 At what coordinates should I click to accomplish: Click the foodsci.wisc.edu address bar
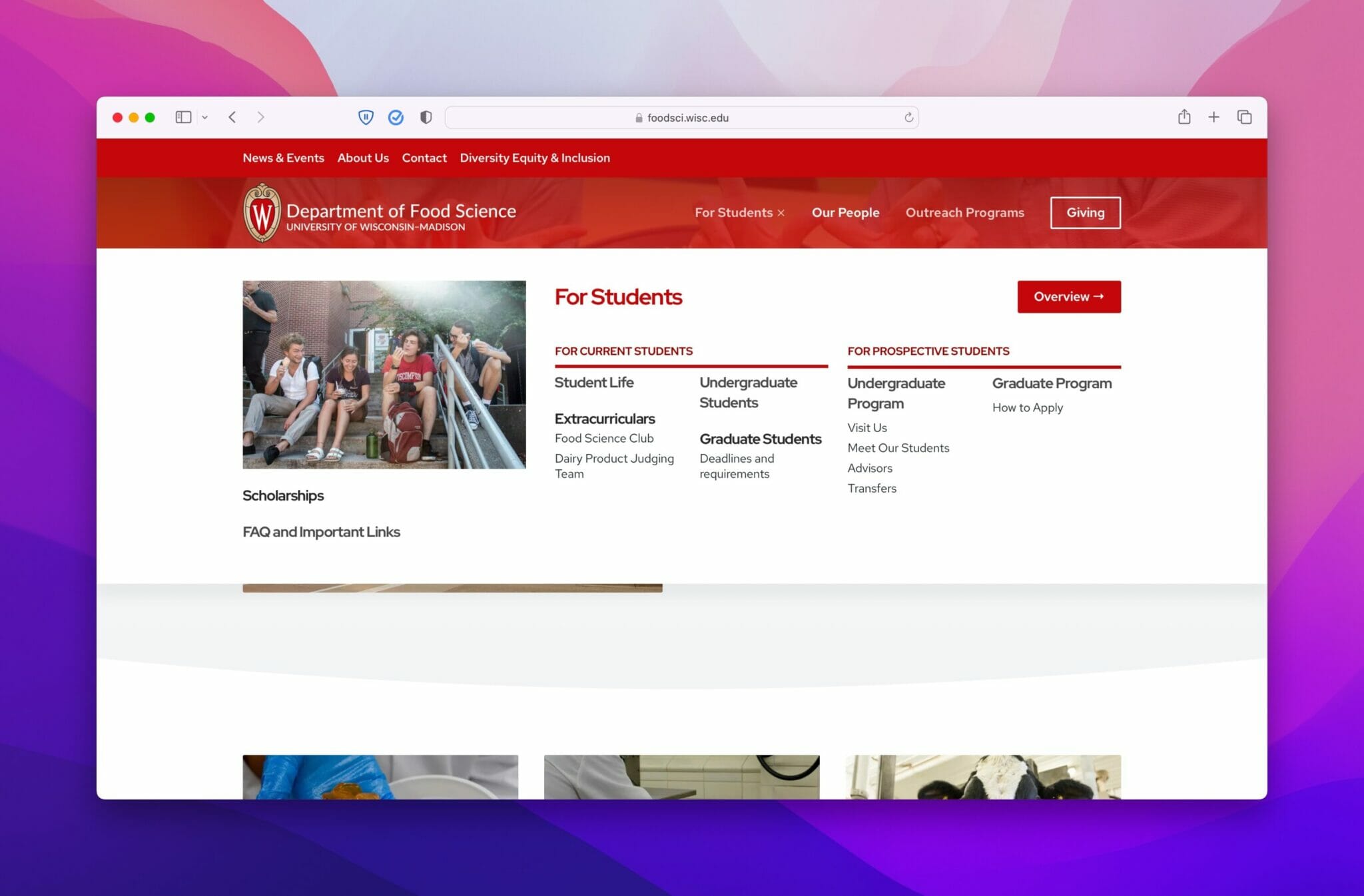pyautogui.click(x=681, y=117)
